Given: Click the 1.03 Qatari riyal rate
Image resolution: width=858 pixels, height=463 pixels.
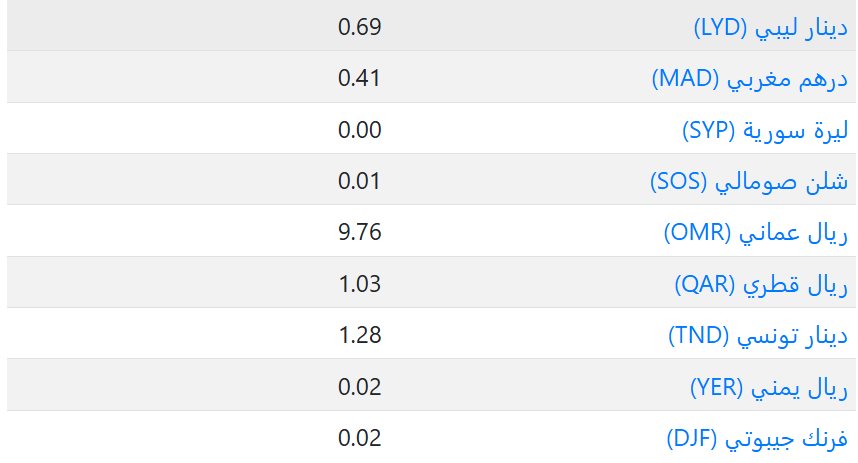Looking at the screenshot, I should [360, 284].
